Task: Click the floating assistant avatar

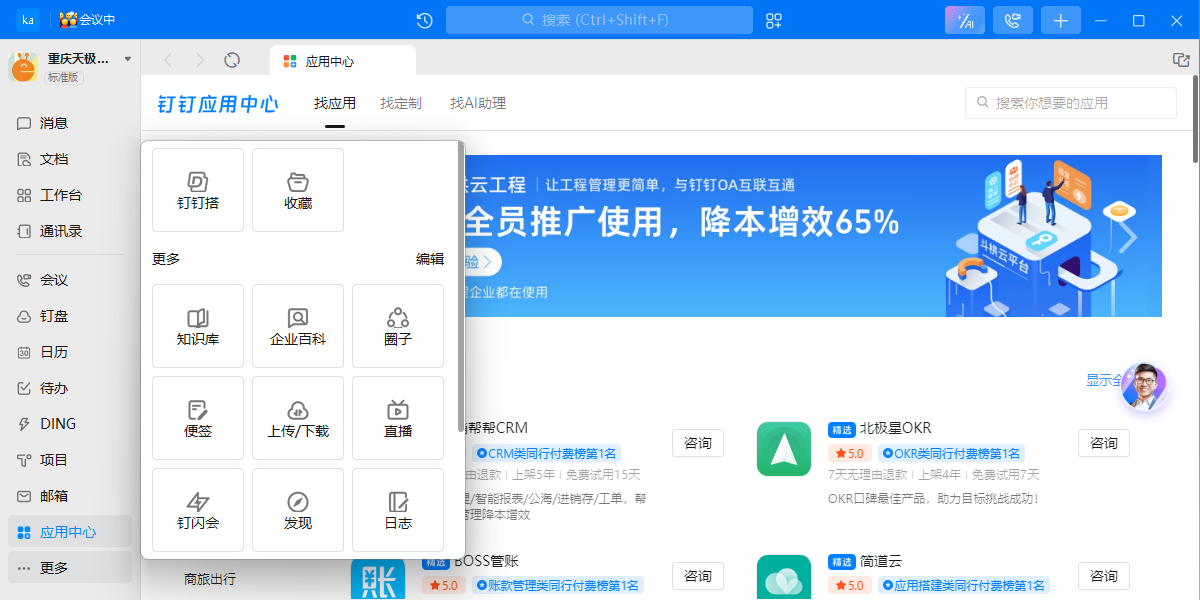Action: (x=1145, y=387)
